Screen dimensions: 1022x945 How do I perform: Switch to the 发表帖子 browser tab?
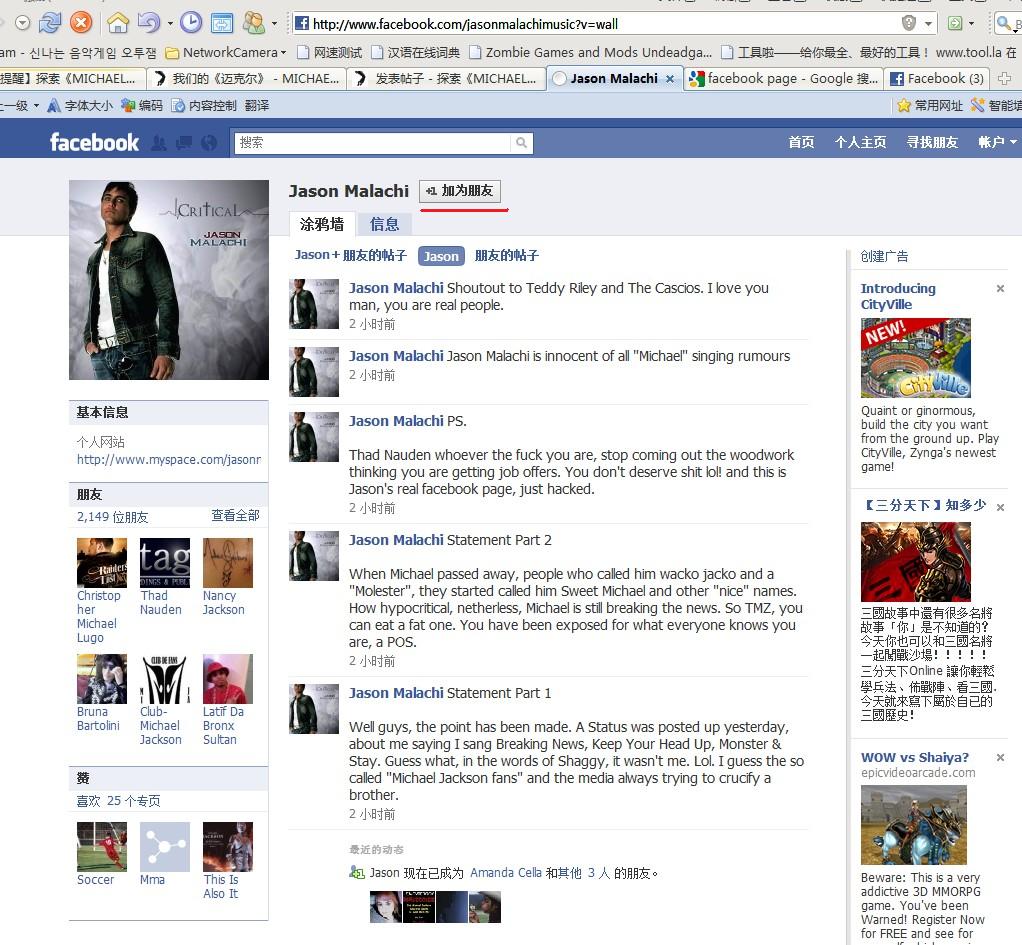tap(445, 79)
